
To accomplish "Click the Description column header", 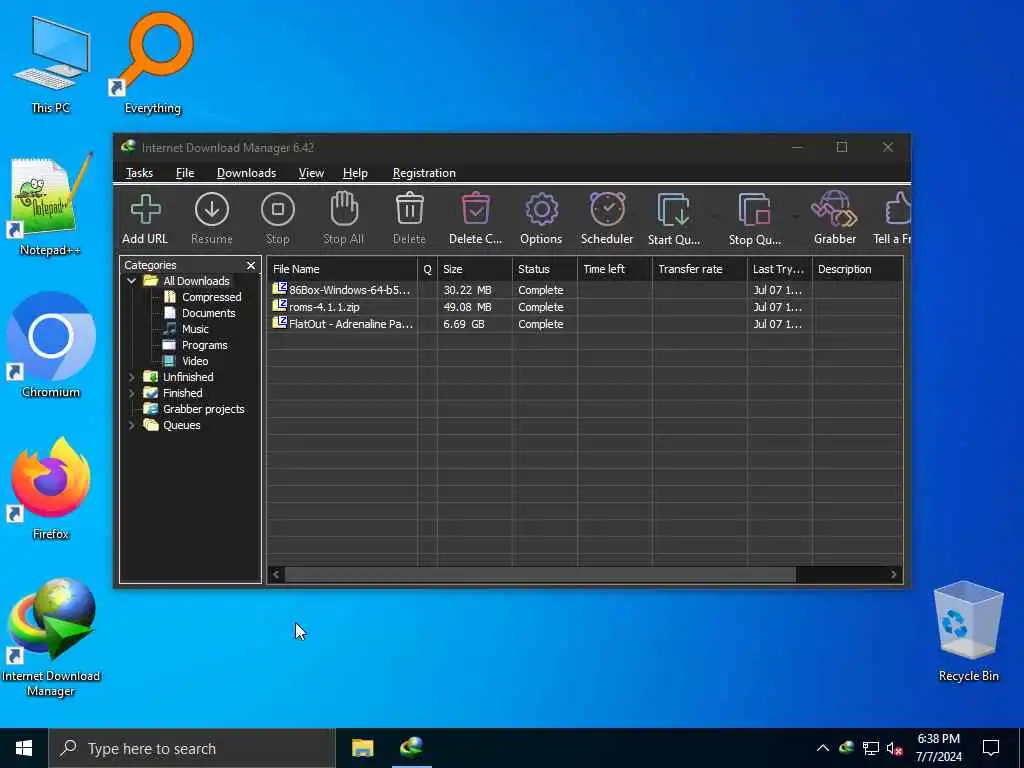I will tap(857, 269).
